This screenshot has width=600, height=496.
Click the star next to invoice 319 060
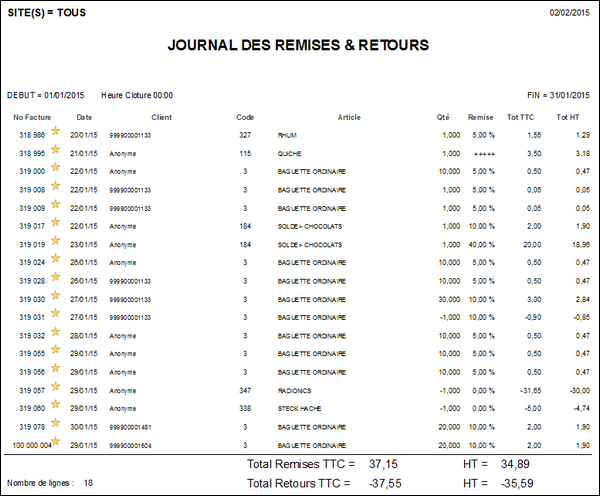click(x=56, y=407)
